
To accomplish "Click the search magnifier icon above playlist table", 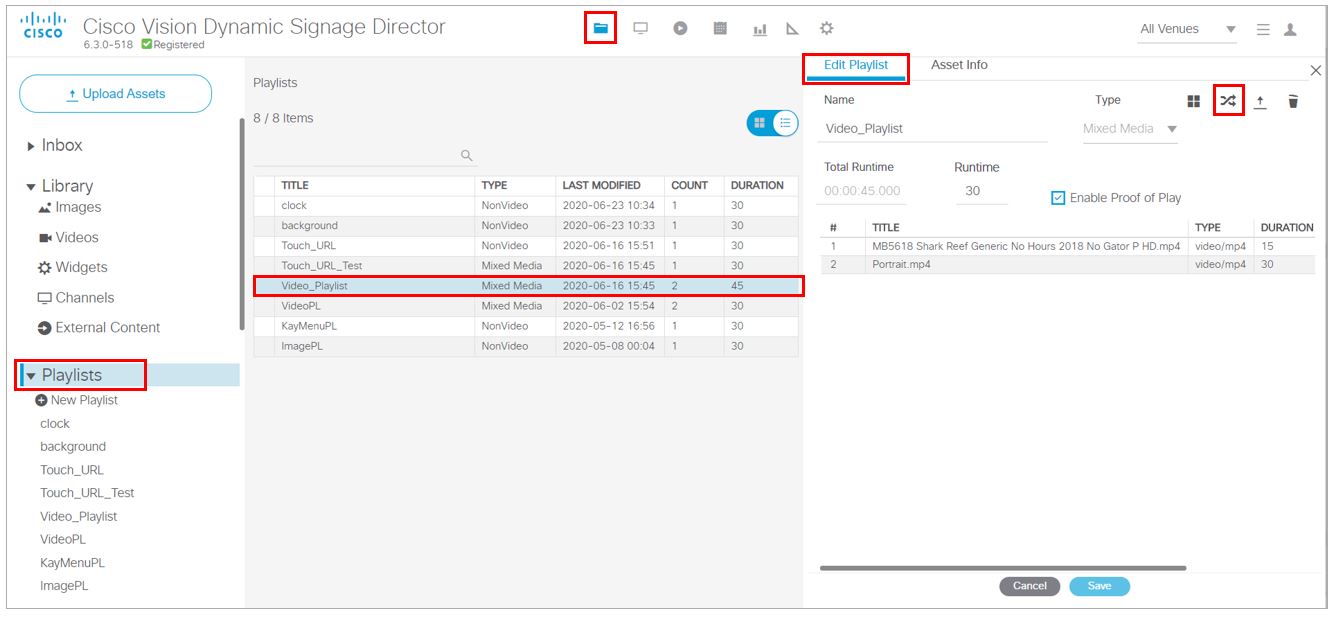I will [x=466, y=155].
